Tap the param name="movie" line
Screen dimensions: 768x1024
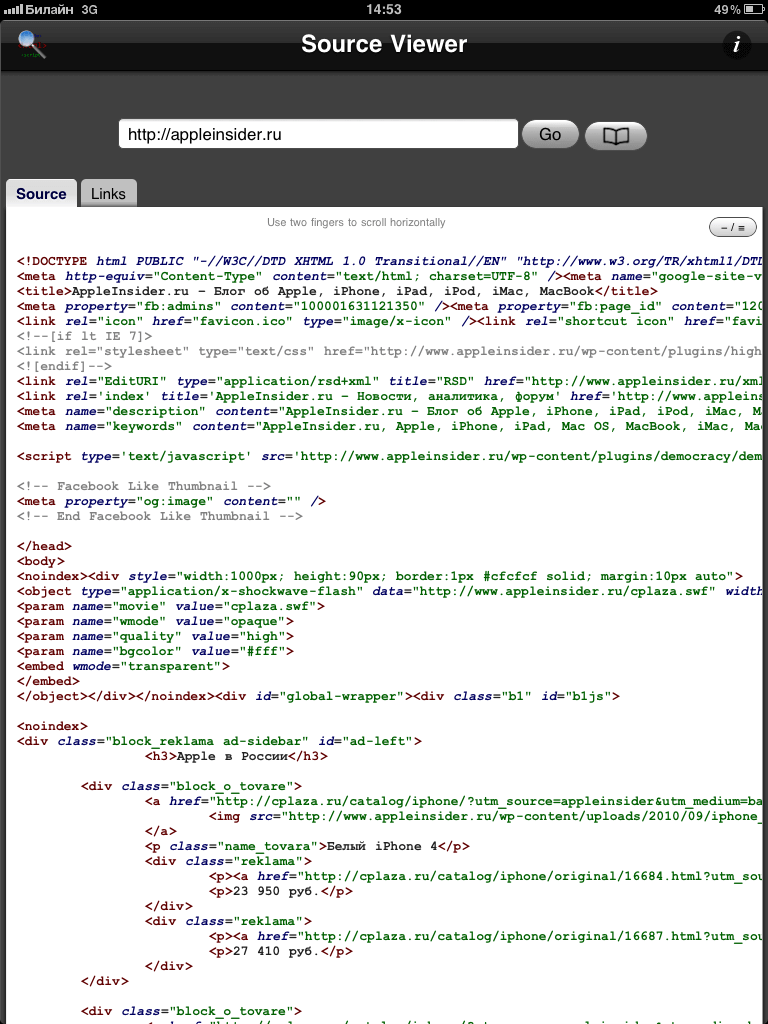(x=171, y=606)
